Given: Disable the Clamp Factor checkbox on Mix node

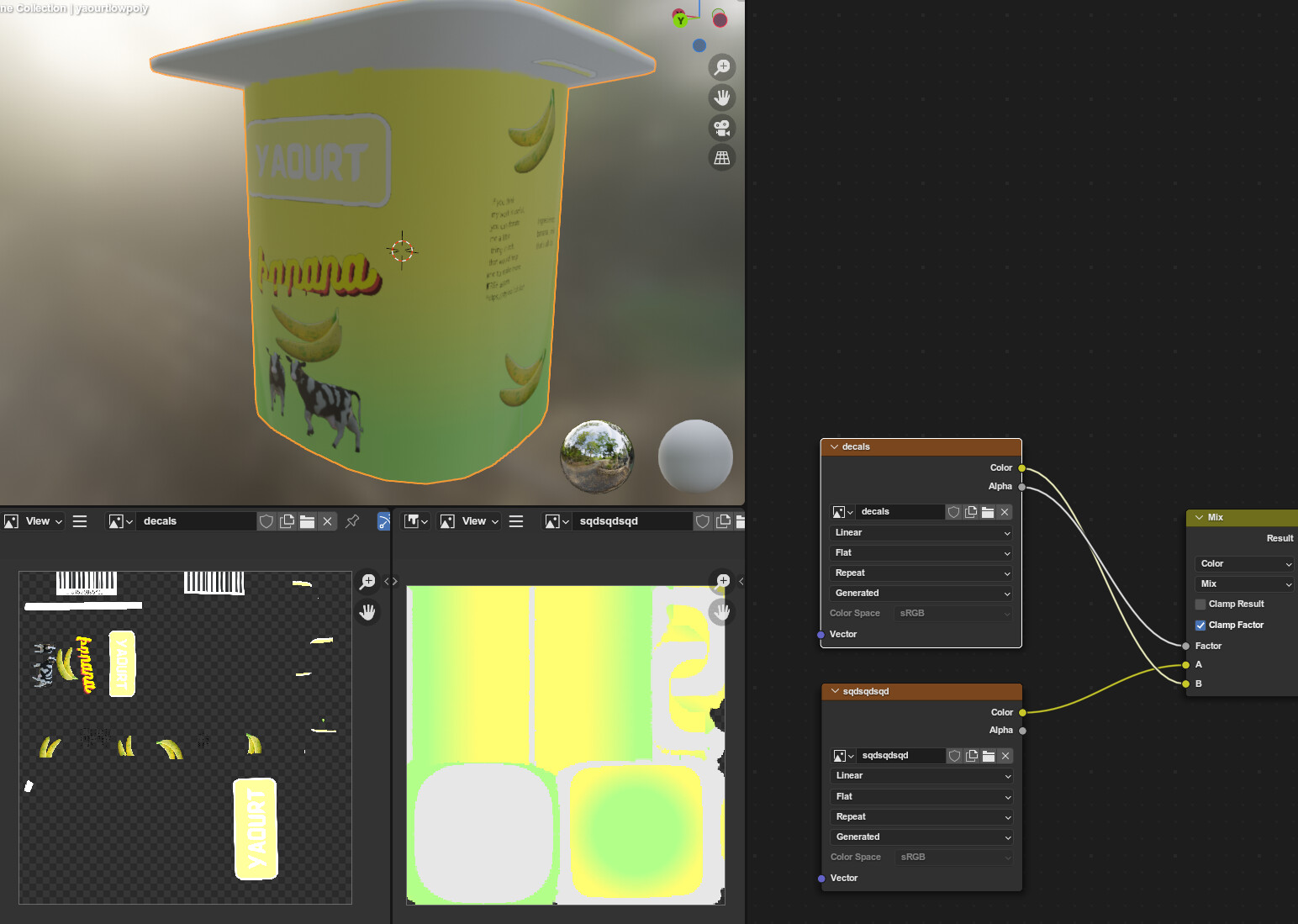Looking at the screenshot, I should coord(1200,625).
